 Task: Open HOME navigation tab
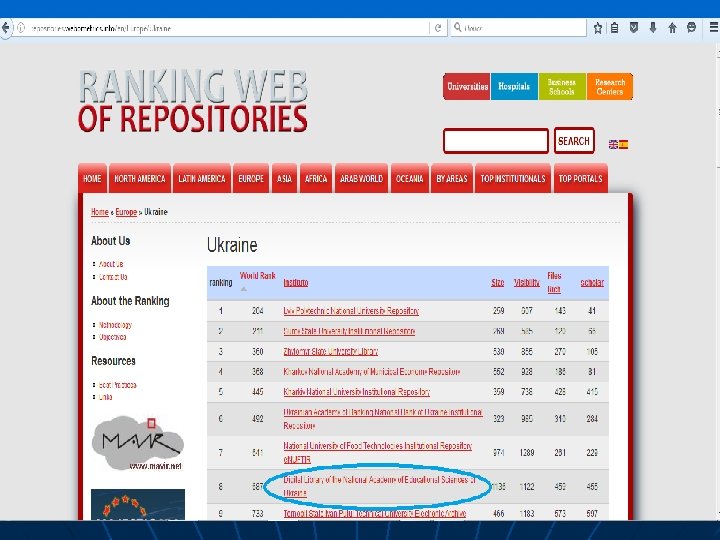tap(92, 178)
